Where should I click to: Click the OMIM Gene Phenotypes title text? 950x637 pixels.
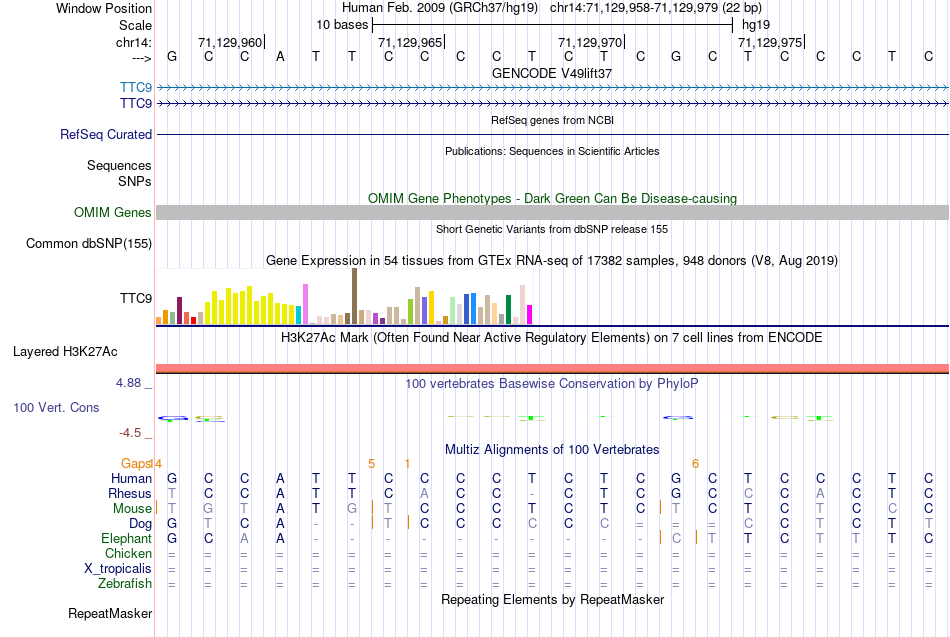(552, 198)
